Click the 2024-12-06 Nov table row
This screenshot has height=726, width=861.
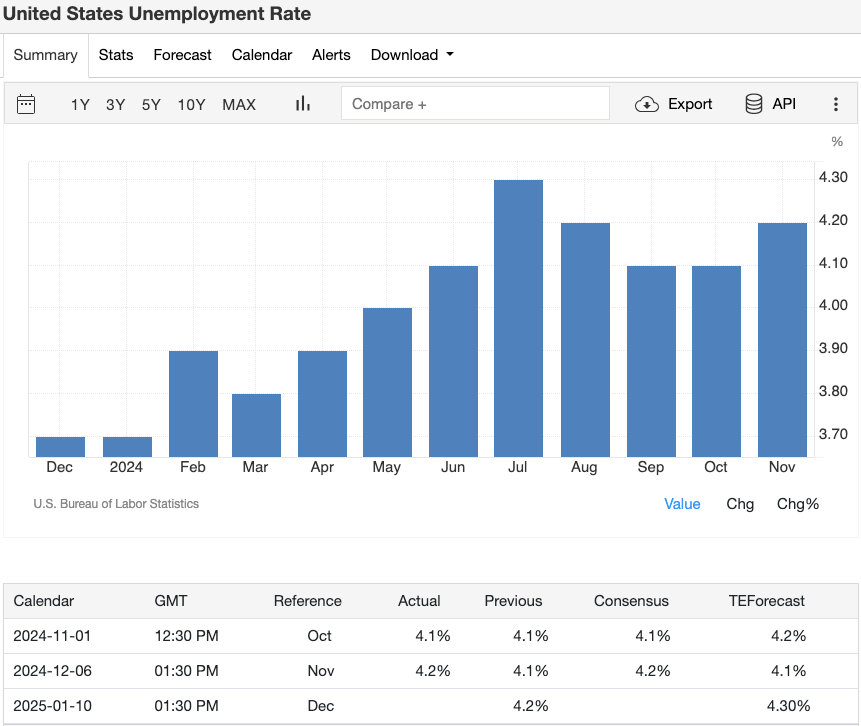coord(430,671)
